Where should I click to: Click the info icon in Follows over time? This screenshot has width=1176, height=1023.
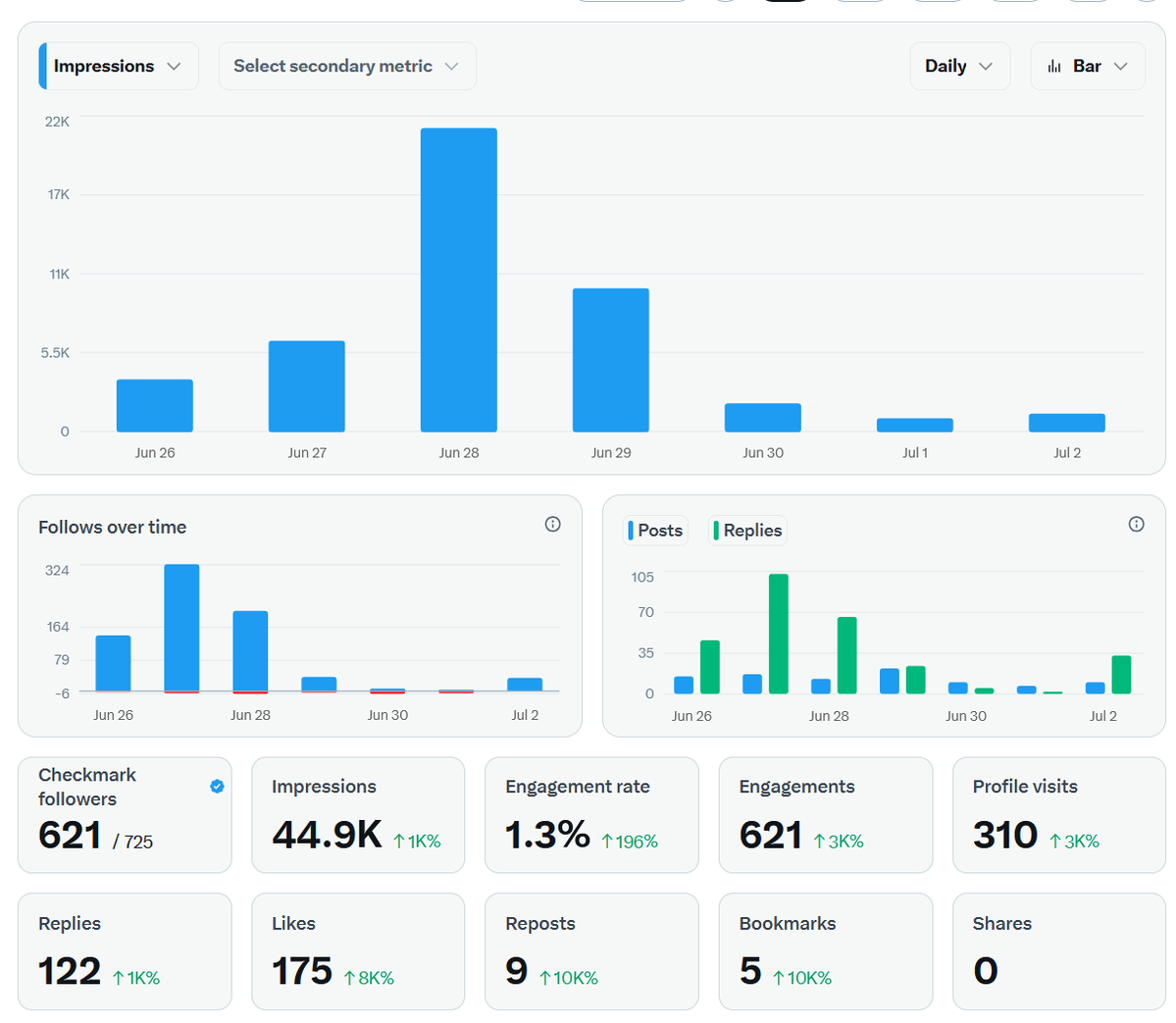pos(553,524)
